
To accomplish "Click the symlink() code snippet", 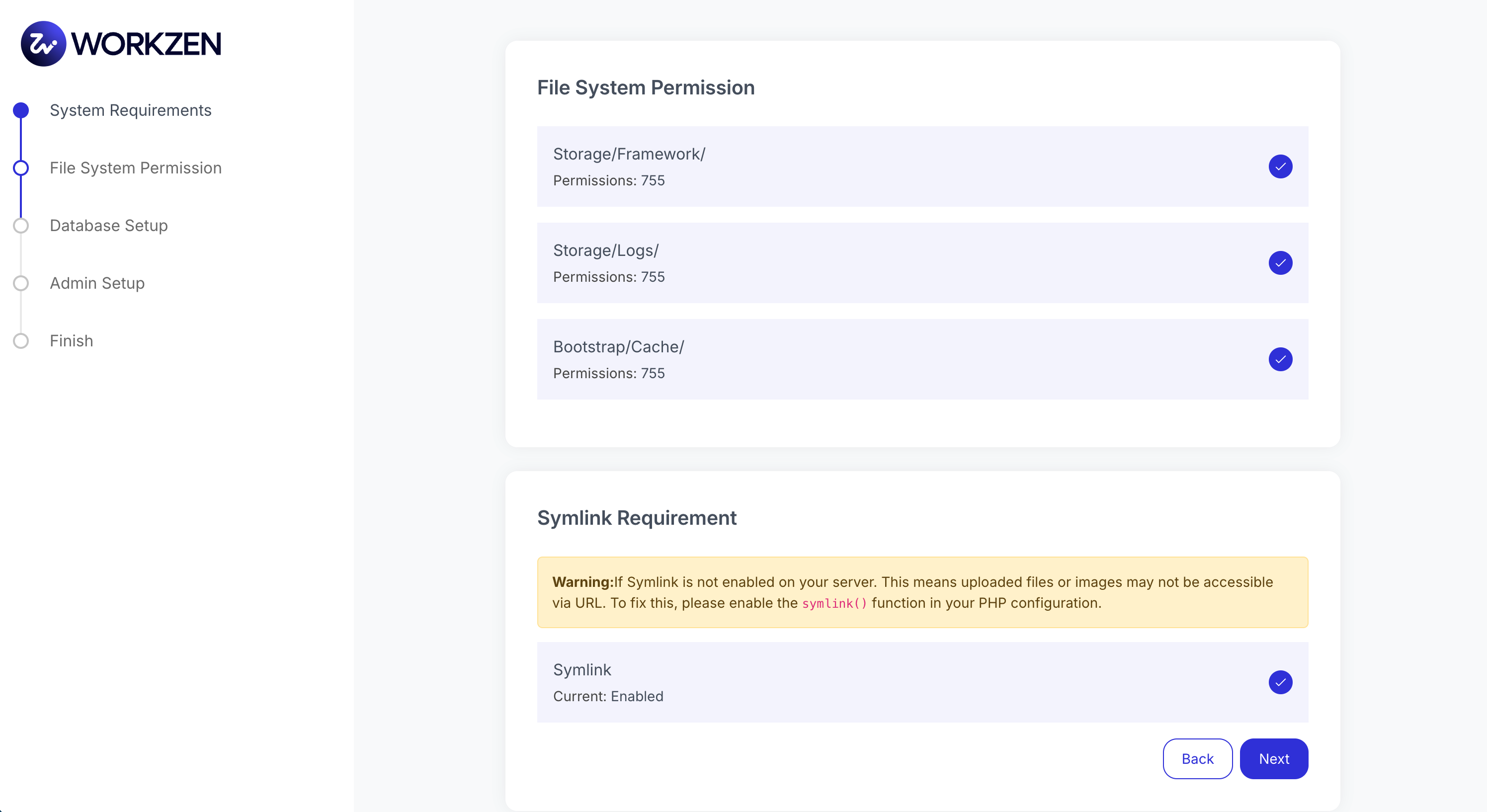I will (834, 603).
